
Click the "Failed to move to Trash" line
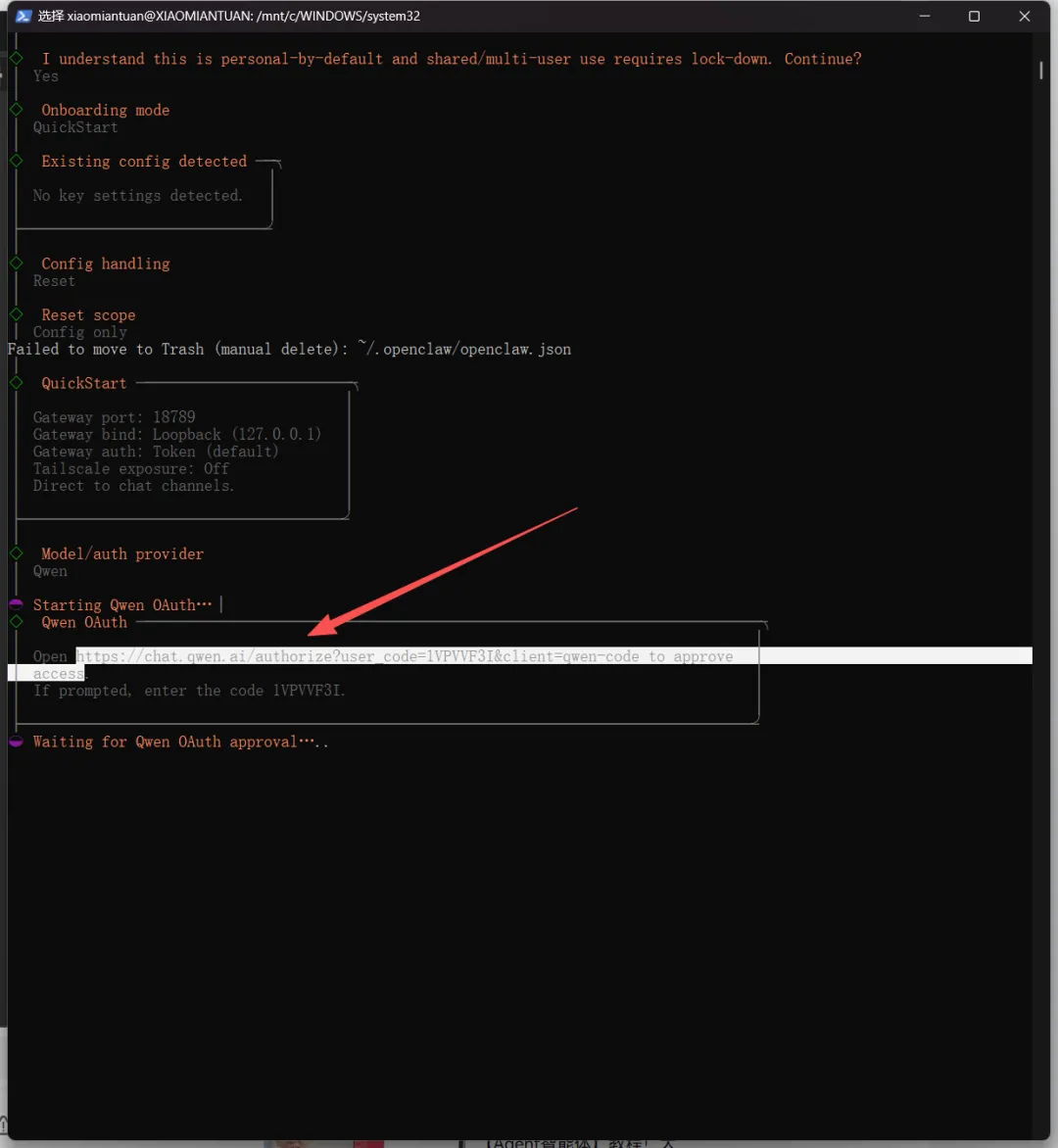pos(289,350)
